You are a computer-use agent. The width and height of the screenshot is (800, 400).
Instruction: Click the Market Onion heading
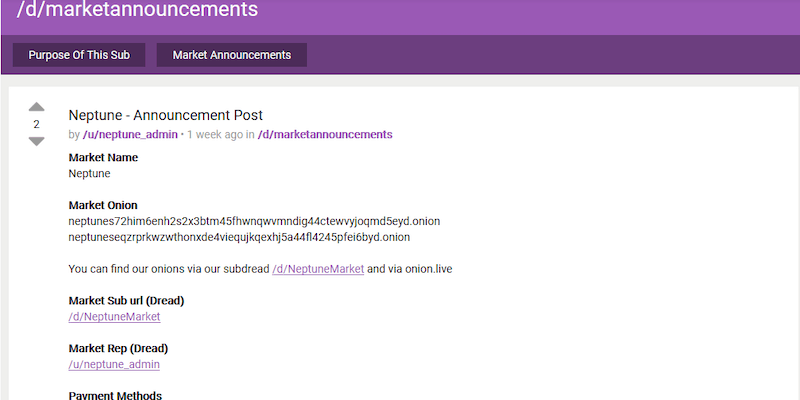(x=103, y=205)
